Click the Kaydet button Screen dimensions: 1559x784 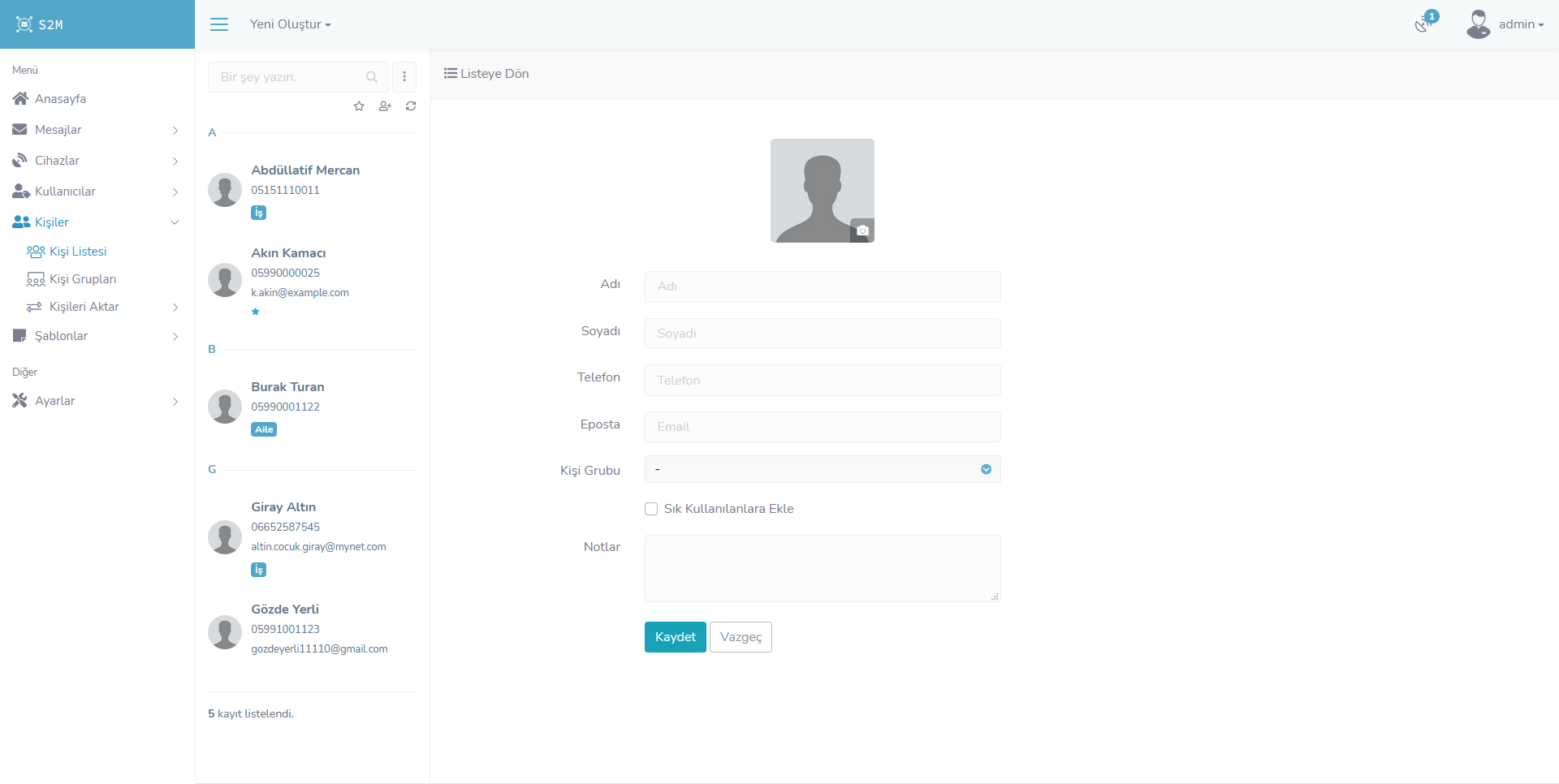[x=675, y=637]
